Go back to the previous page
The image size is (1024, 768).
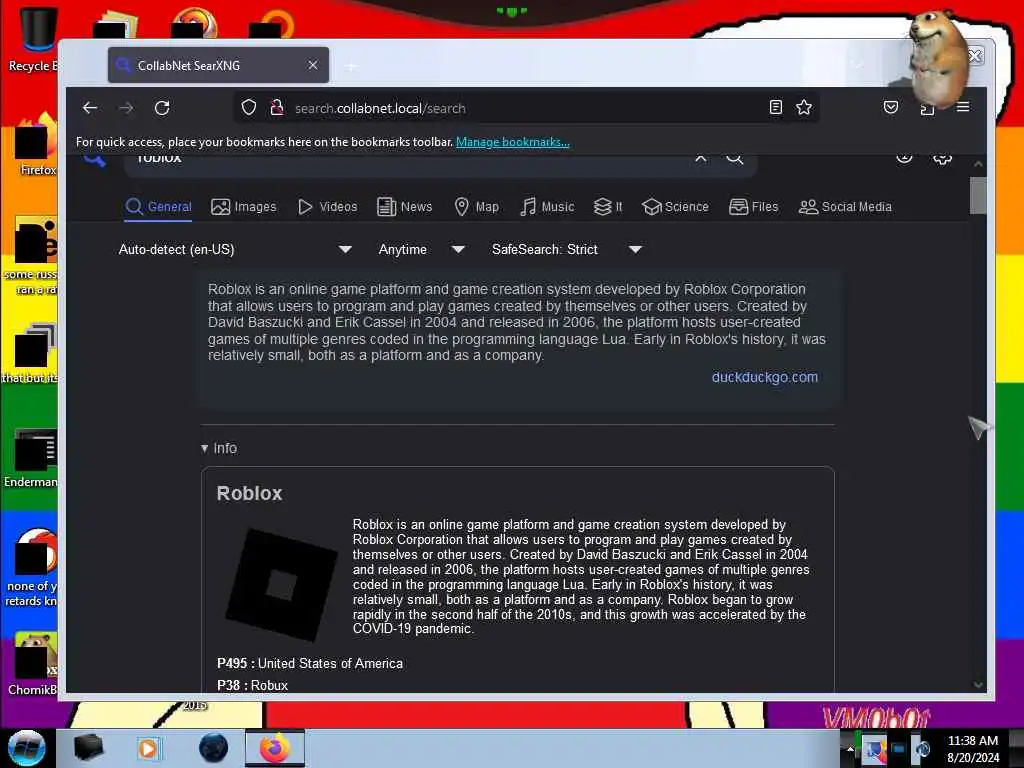pyautogui.click(x=90, y=108)
